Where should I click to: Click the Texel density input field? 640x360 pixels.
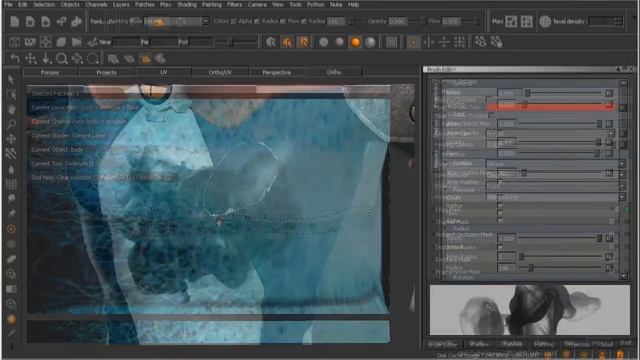click(x=606, y=21)
